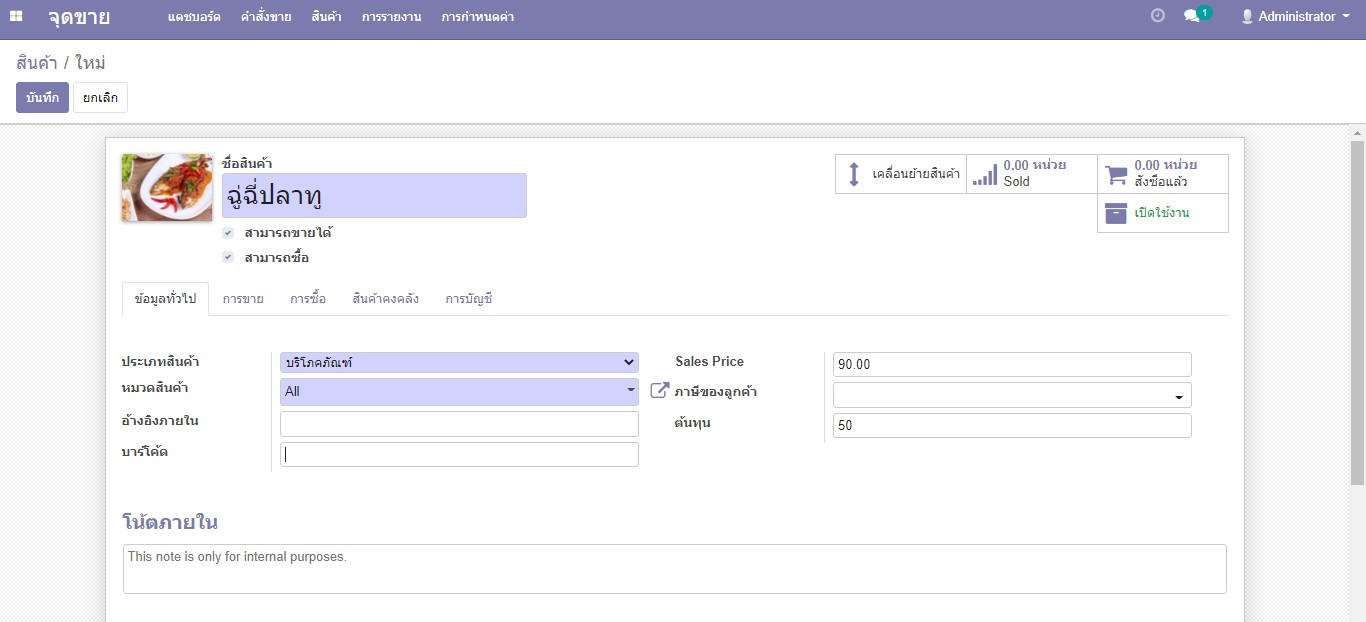
Task: Click the stock moves arrows icon
Action: point(854,174)
